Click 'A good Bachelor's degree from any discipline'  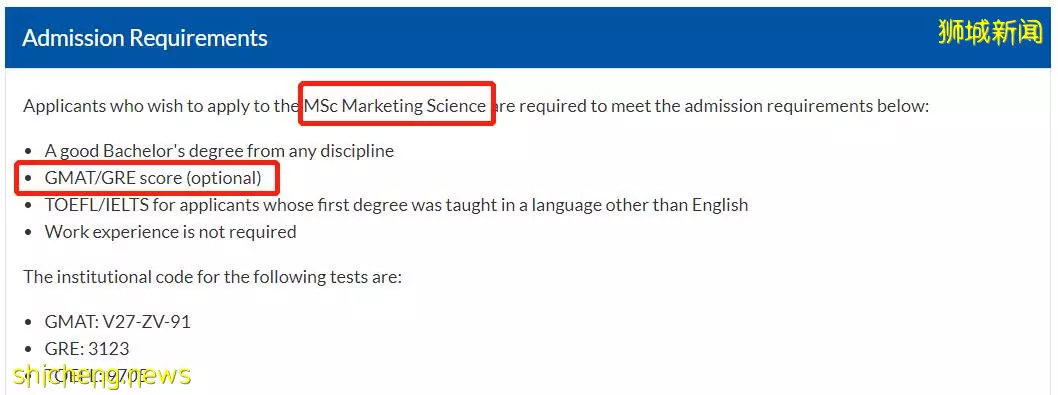pyautogui.click(x=219, y=151)
